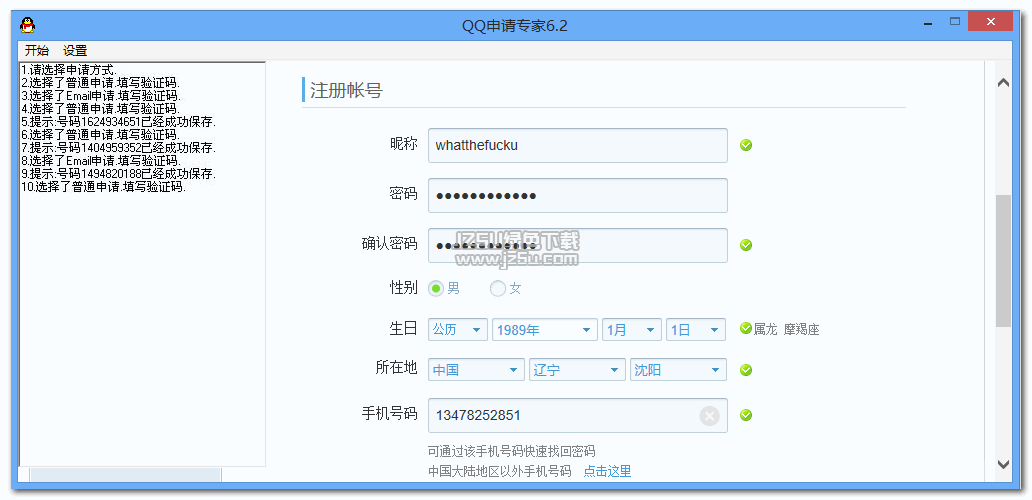The image size is (1032, 500).
Task: Click the green checkmark beside birthday 属龙
Action: tap(746, 328)
